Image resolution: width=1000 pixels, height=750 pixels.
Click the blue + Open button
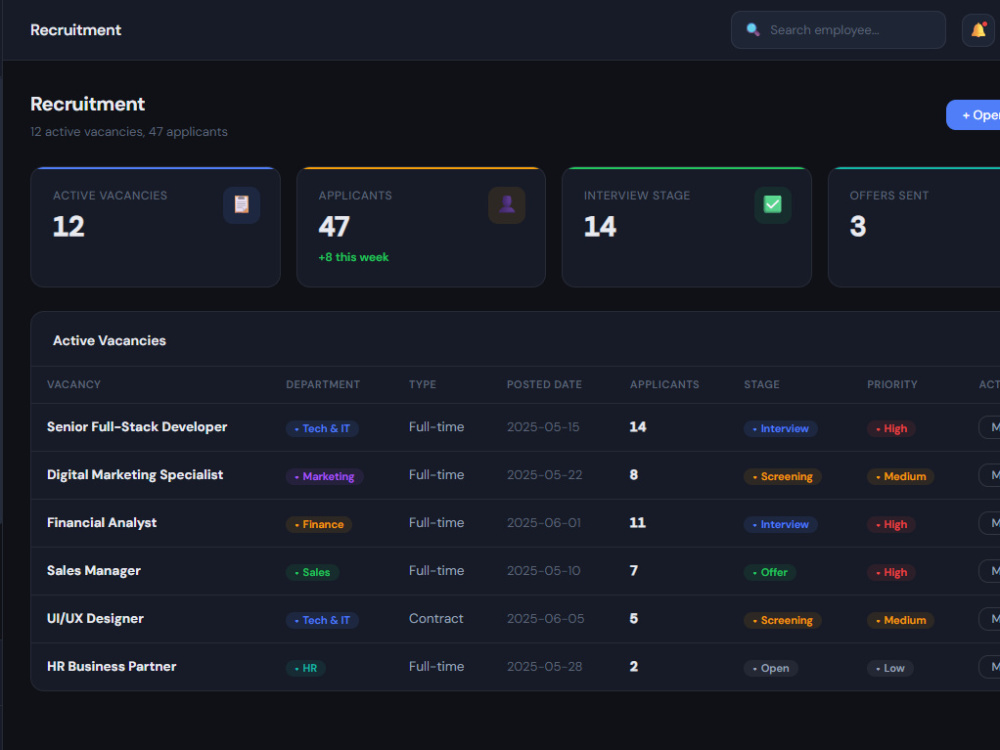click(973, 115)
